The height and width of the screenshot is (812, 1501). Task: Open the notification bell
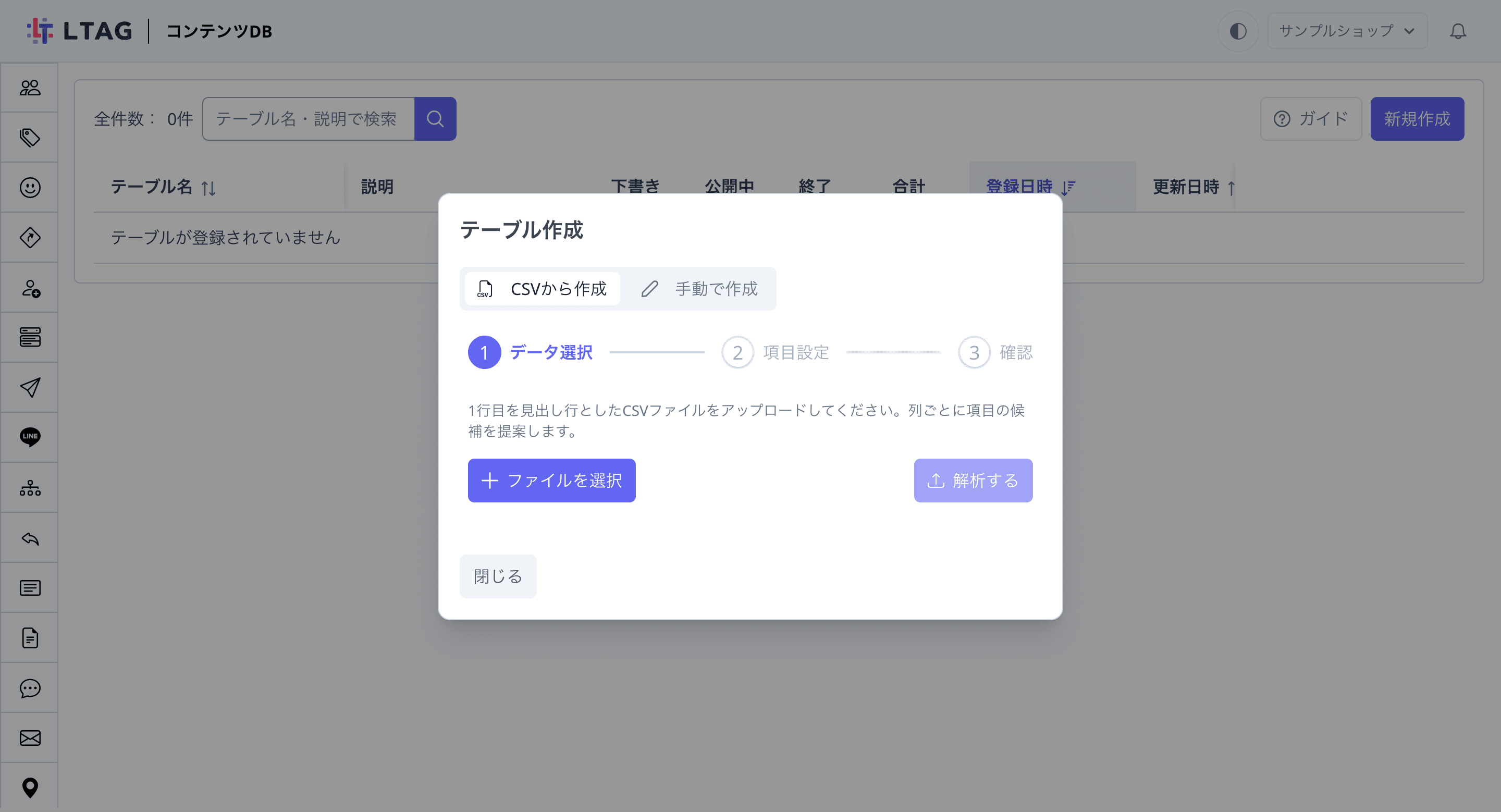click(x=1458, y=31)
